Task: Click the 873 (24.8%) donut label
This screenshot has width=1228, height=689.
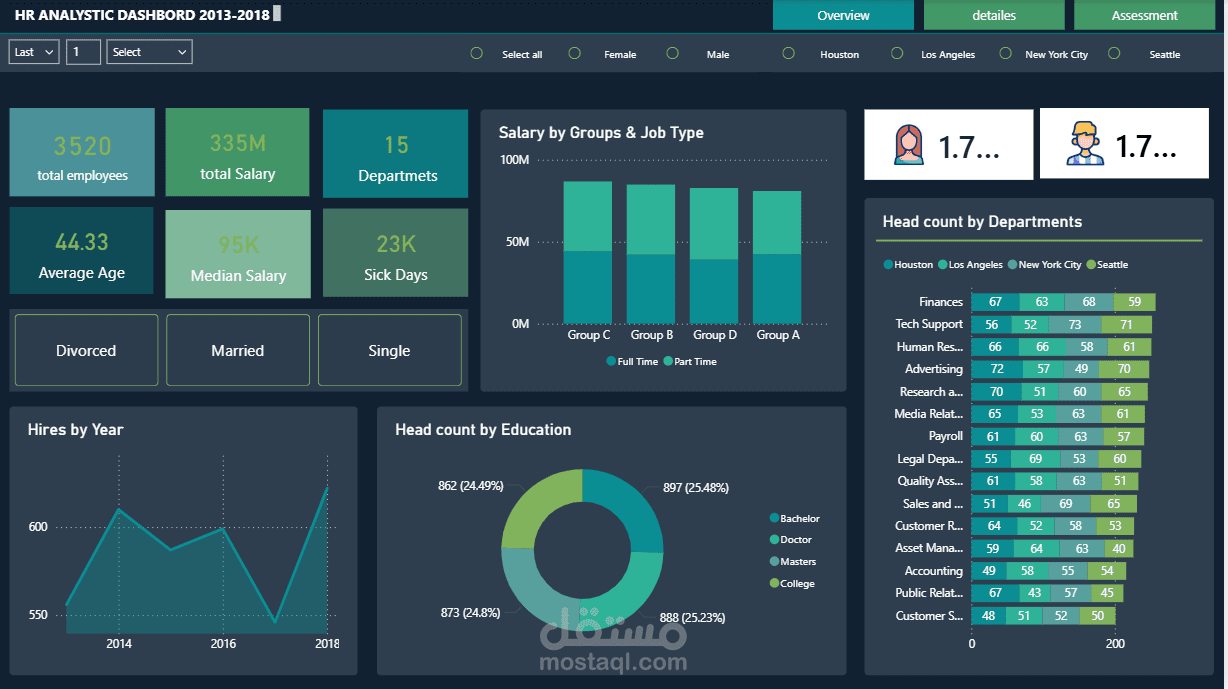Action: pyautogui.click(x=470, y=612)
